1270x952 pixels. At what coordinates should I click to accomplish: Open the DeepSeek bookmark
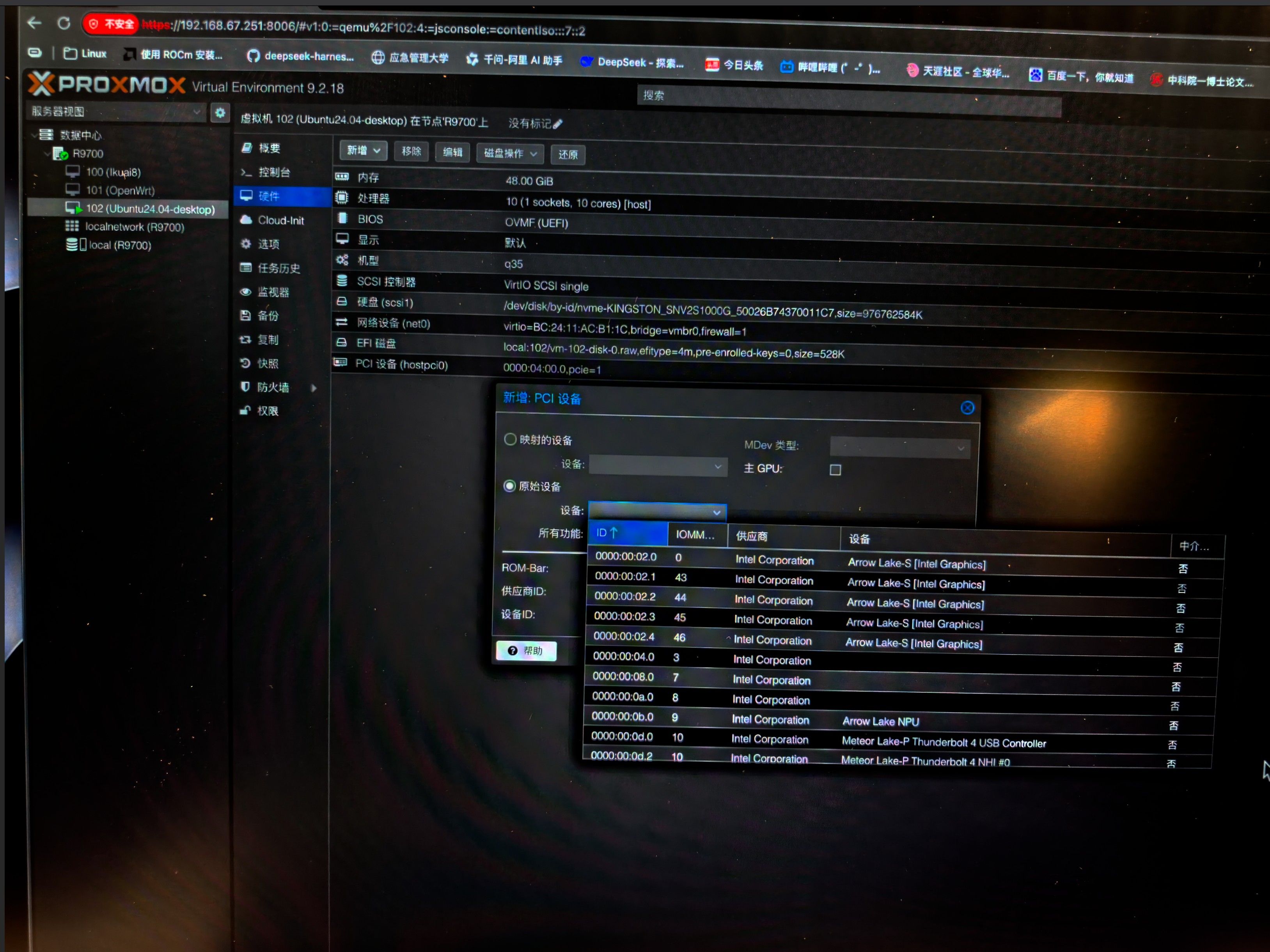631,62
